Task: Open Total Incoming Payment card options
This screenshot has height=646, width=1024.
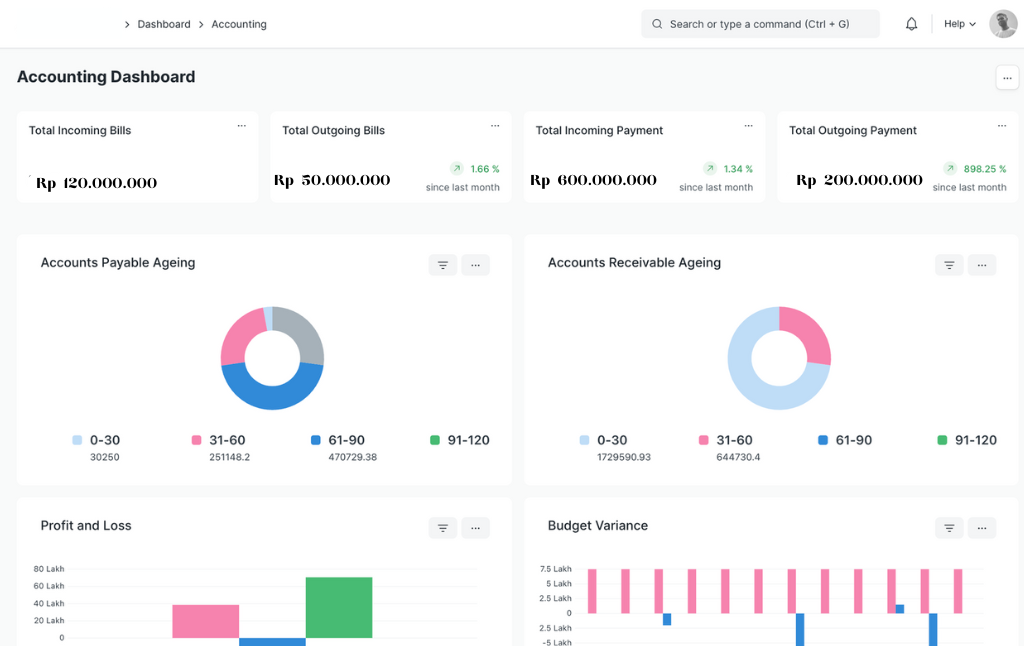Action: 748,126
